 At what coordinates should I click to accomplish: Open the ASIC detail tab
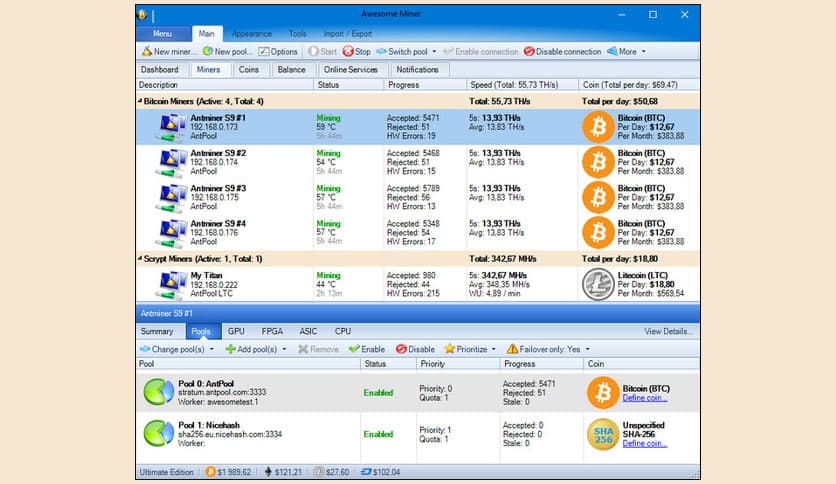pyautogui.click(x=308, y=331)
